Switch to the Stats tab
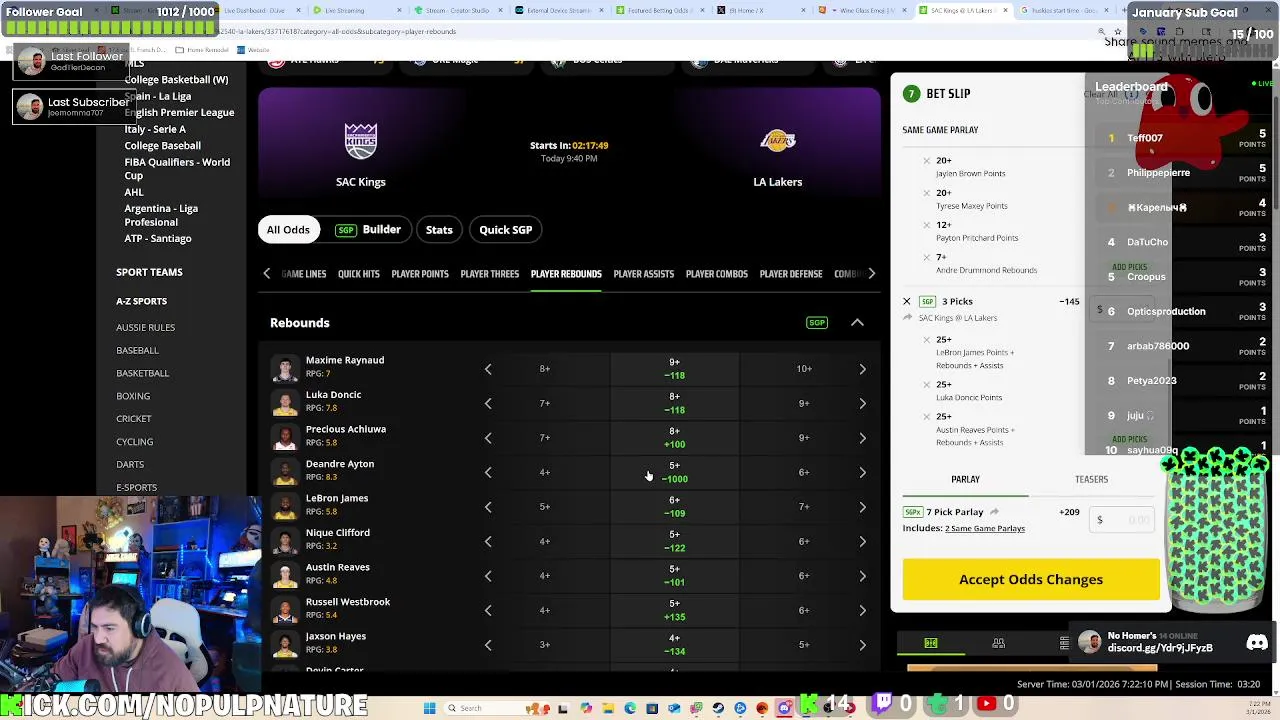Screen dimensions: 1280x720 (439, 230)
